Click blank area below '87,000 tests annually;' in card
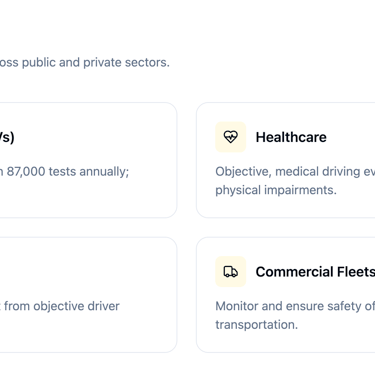This screenshot has height=366, width=375. point(87,198)
